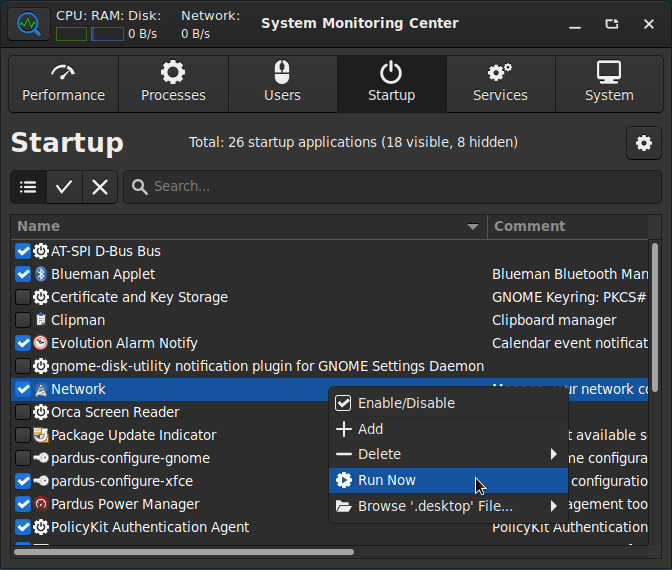Uncheck pardus-configure-xfce checkbox
Image resolution: width=672 pixels, height=570 pixels.
tap(23, 481)
